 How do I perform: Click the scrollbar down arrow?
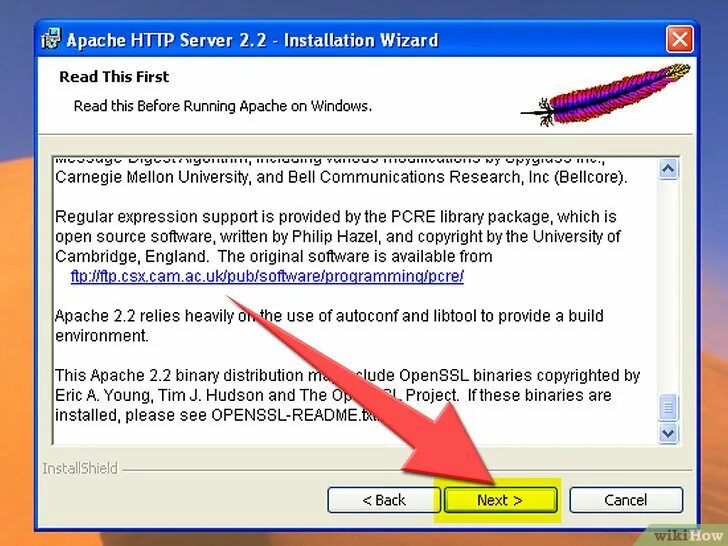point(668,433)
